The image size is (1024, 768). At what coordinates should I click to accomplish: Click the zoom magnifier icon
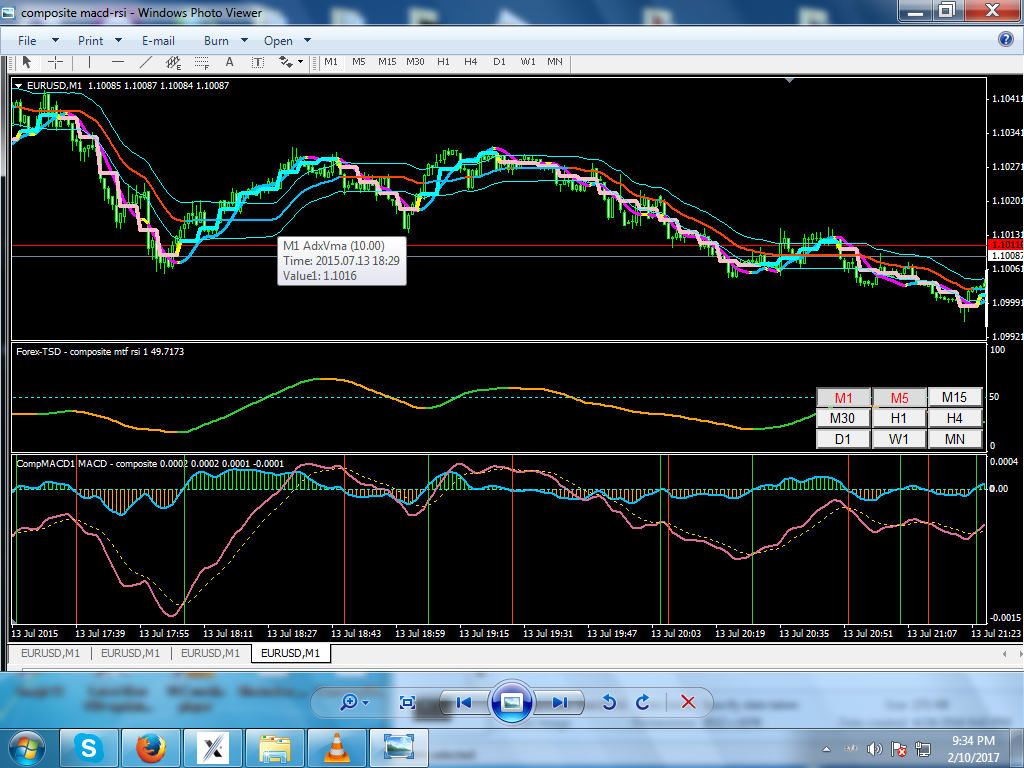point(349,702)
